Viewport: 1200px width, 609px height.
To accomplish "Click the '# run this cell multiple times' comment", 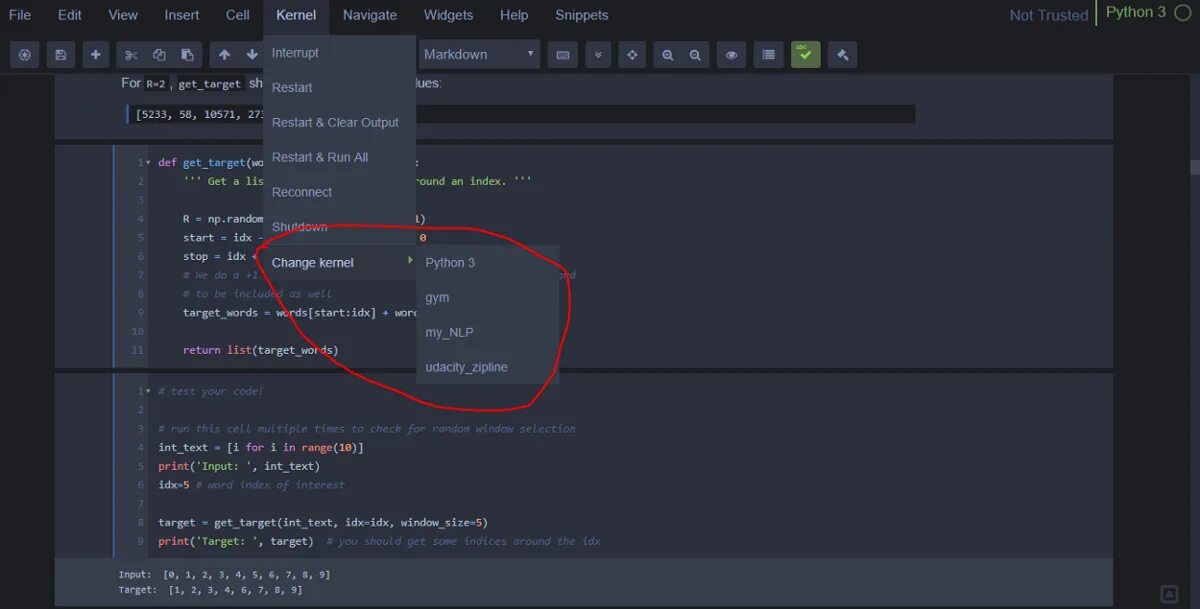I will coord(367,429).
